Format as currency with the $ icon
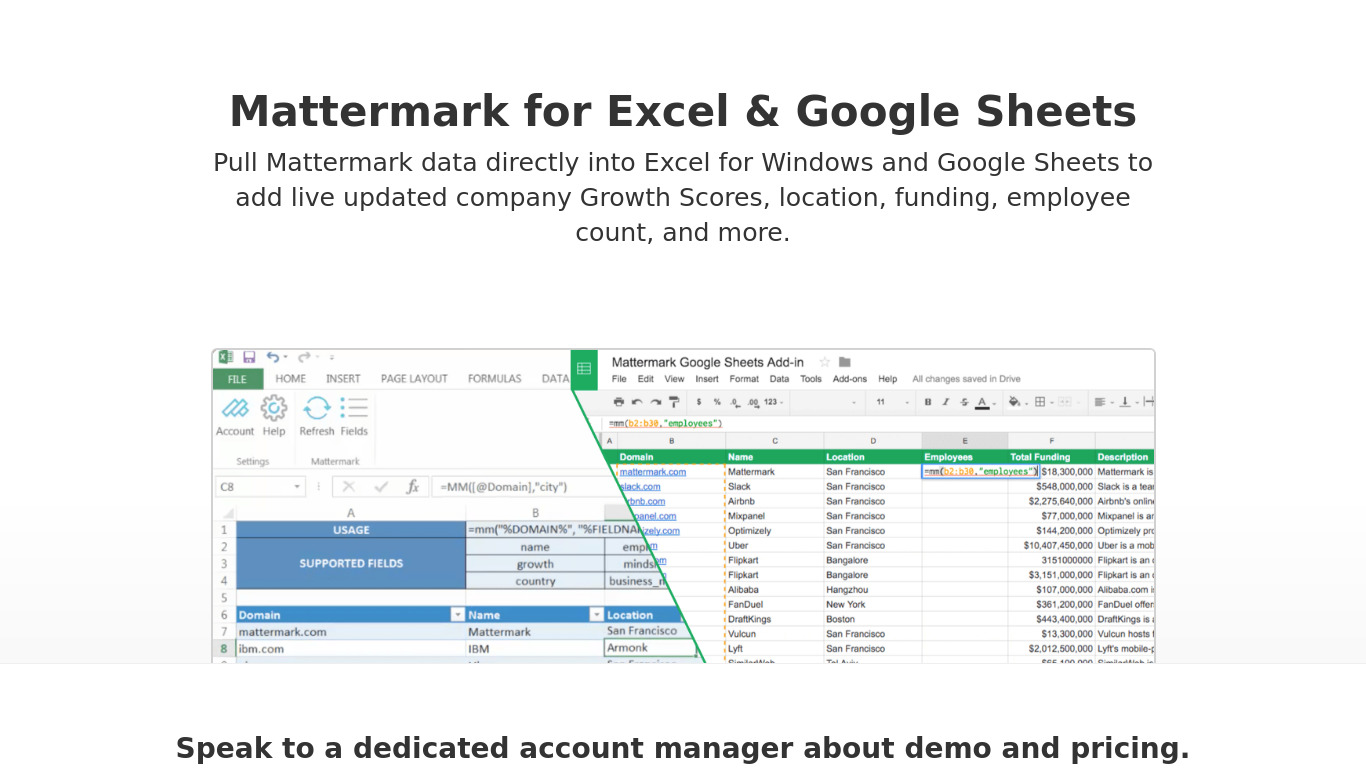The image size is (1366, 768). pos(698,402)
